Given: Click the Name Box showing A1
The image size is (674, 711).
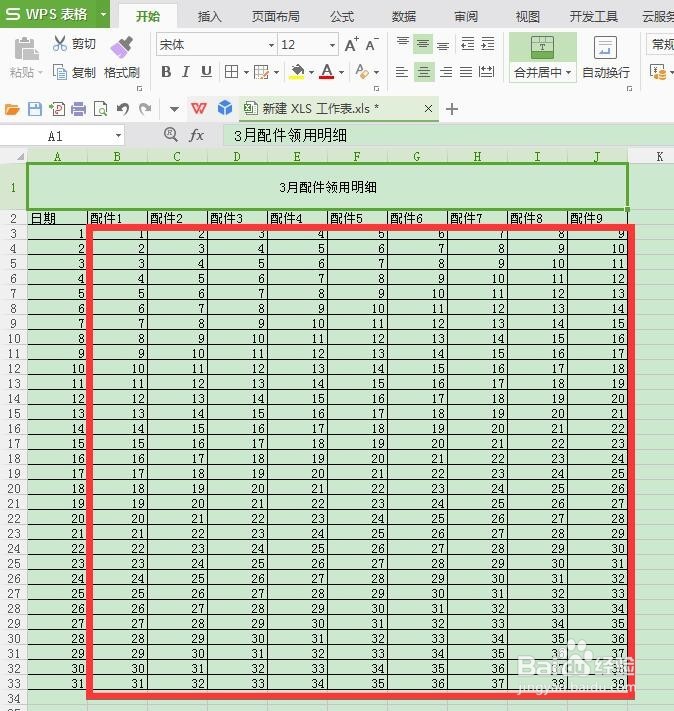Looking at the screenshot, I should click(56, 136).
